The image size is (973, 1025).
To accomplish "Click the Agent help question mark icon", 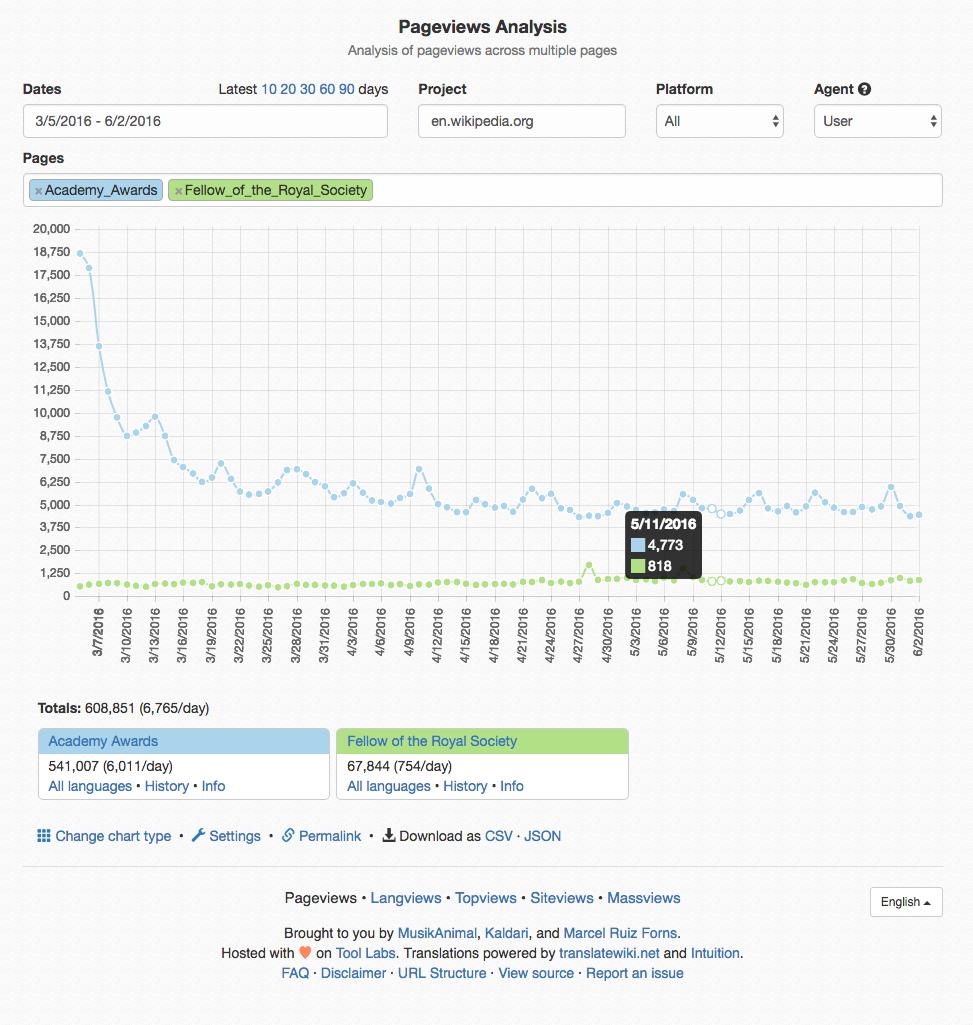I will click(864, 89).
